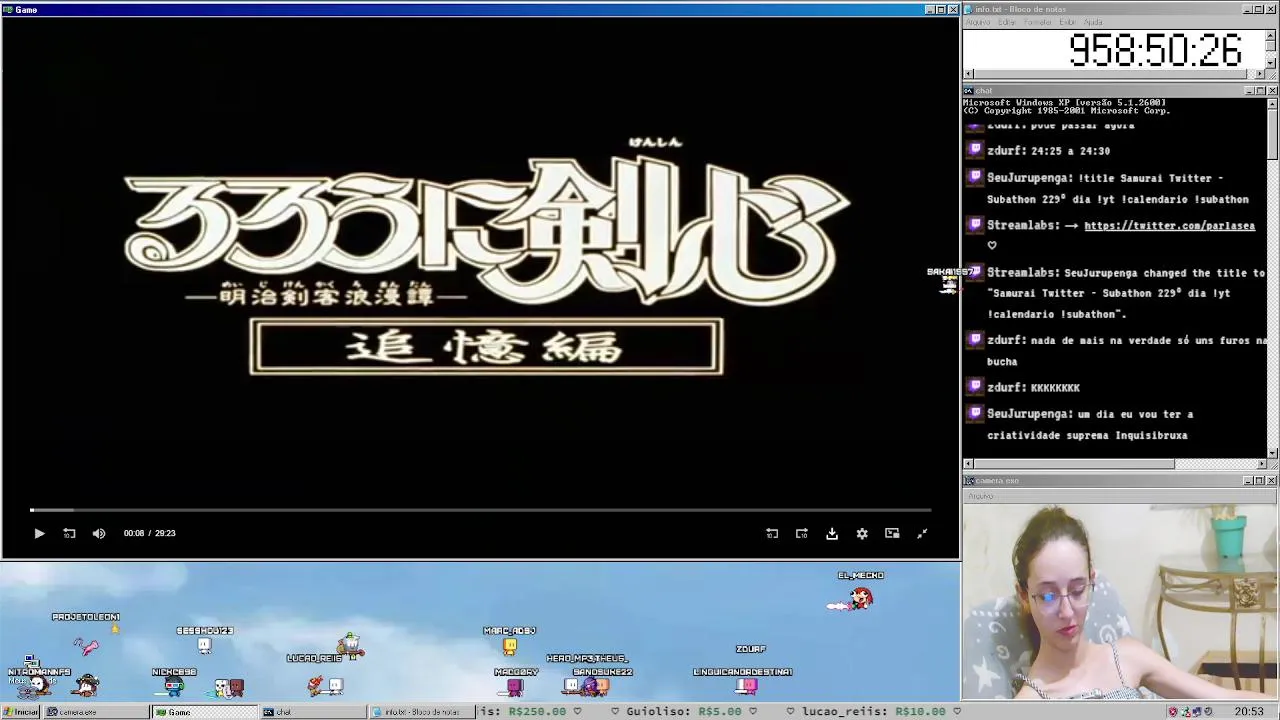Click the 958:50:26 timer text in Notepad
This screenshot has height=720, width=1280.
[1156, 50]
